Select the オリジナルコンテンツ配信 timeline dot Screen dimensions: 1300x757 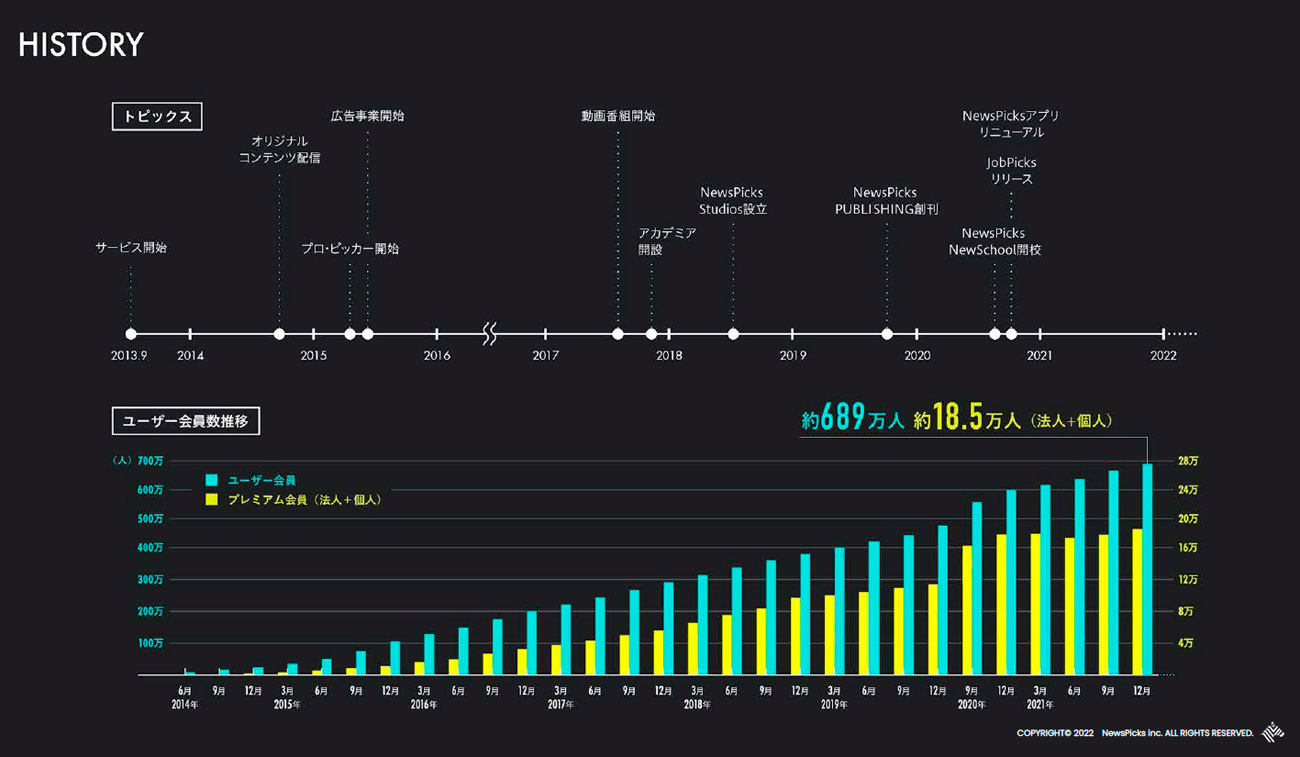279,334
